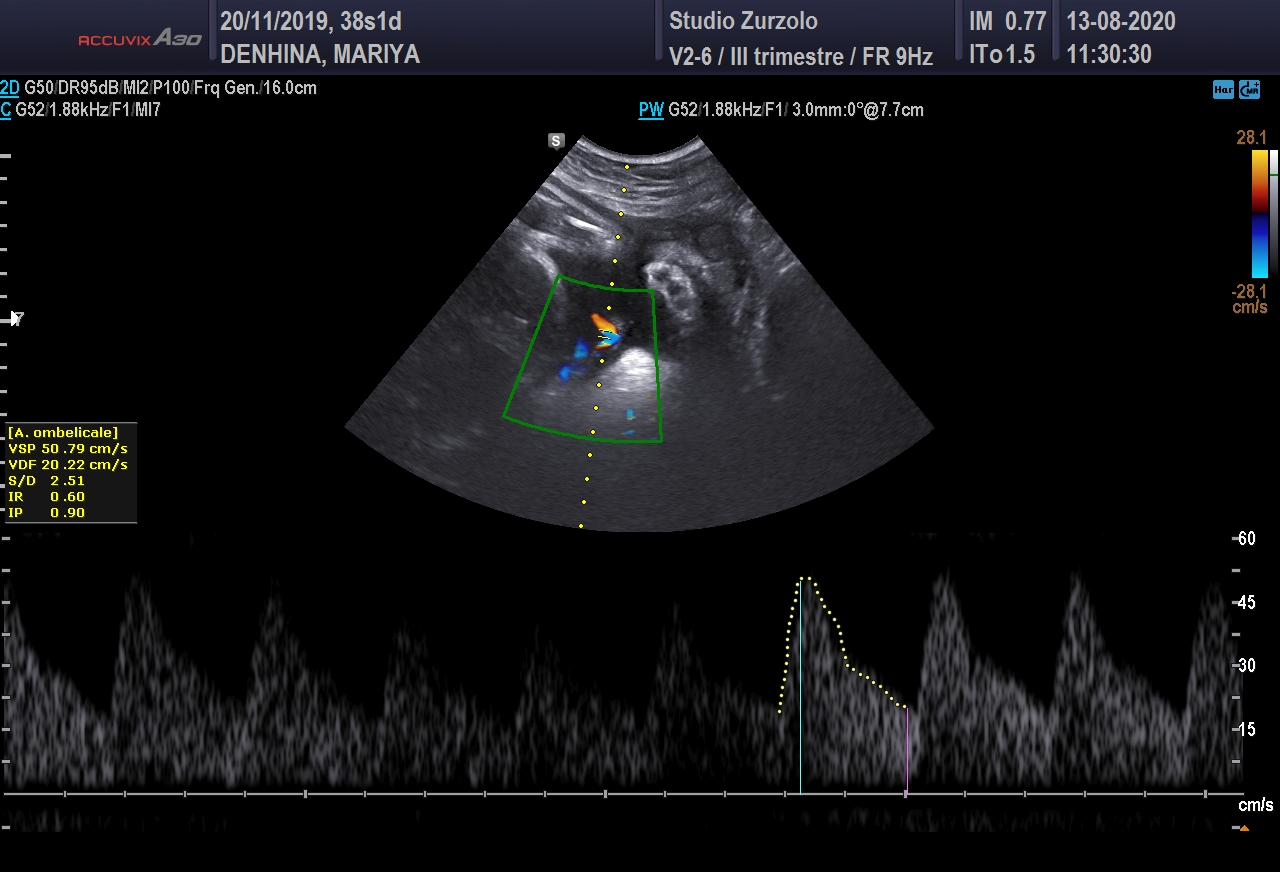Click the cyan peak systolic cursor line
Viewport: 1280px width, 872px height.
[800, 690]
